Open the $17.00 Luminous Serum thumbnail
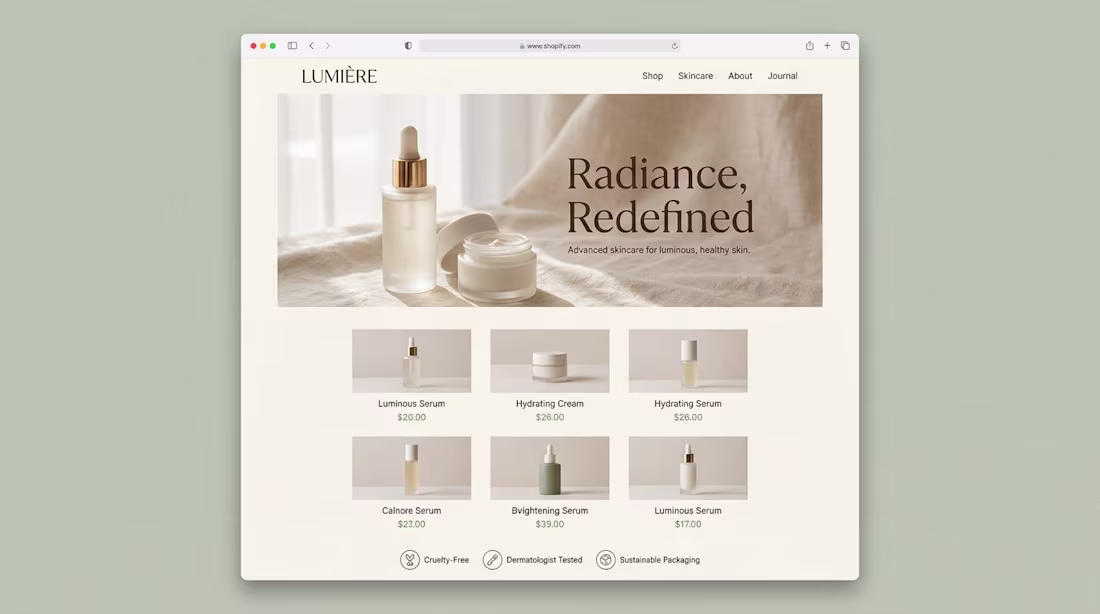The image size is (1100, 614). click(688, 468)
